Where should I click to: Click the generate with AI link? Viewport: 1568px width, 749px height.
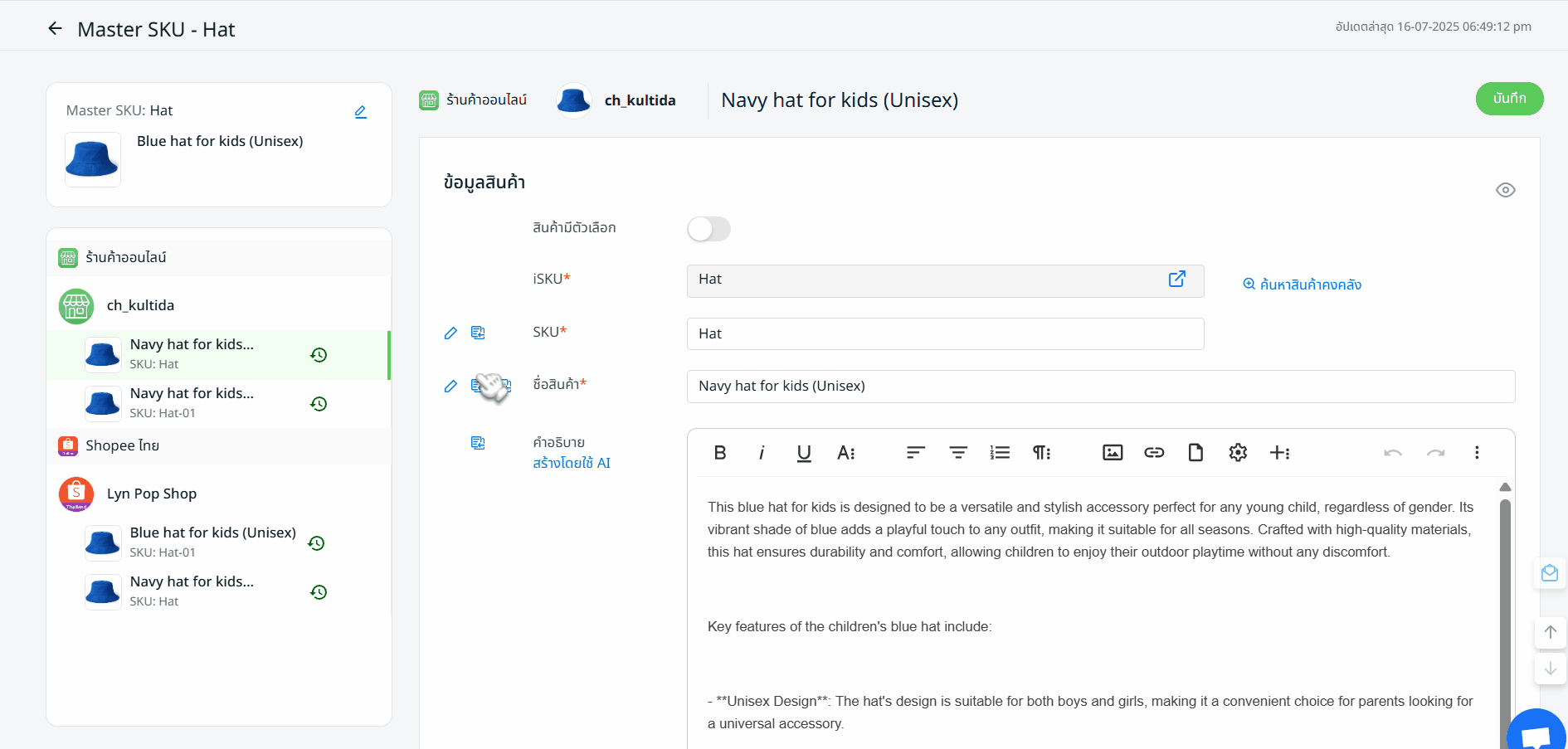pos(571,464)
